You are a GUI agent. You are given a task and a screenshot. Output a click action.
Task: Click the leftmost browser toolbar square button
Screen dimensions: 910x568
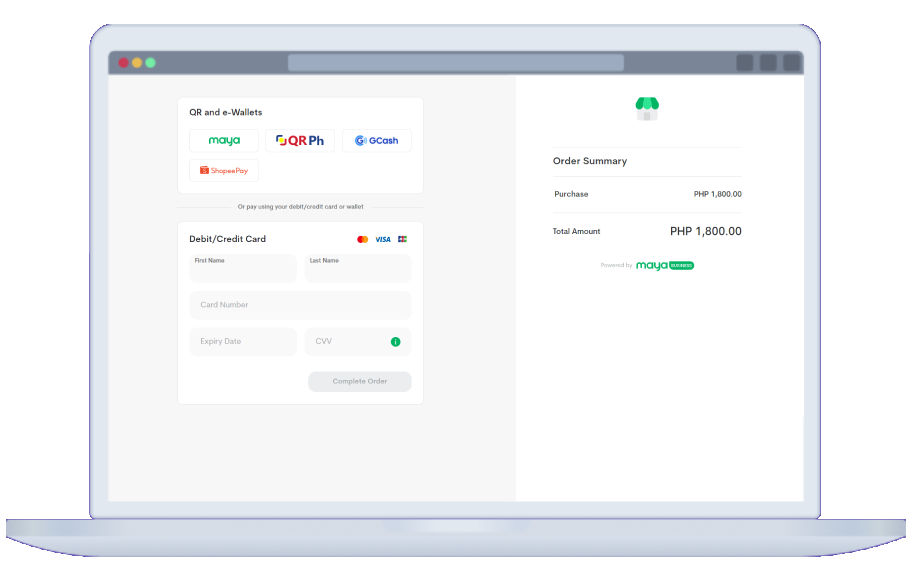pyautogui.click(x=745, y=63)
